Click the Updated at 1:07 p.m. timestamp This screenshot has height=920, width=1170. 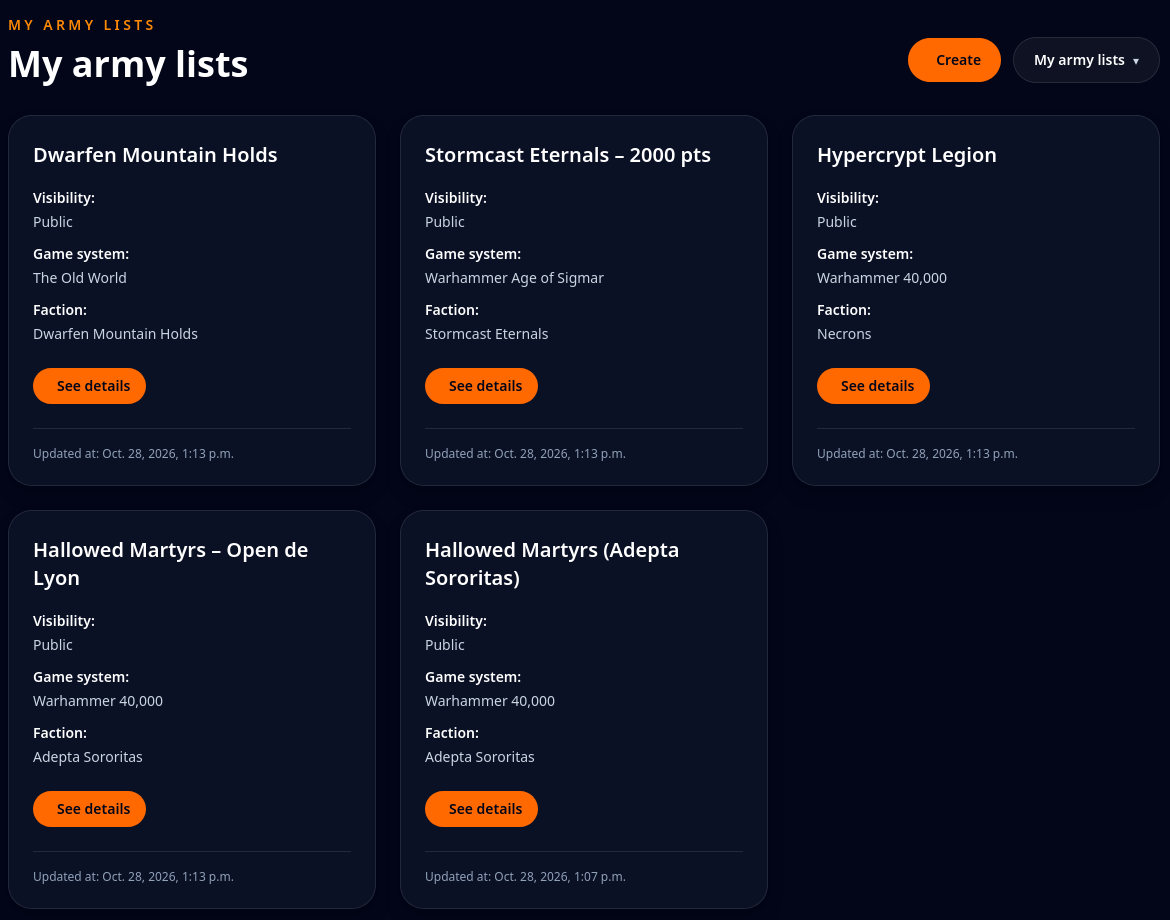525,877
